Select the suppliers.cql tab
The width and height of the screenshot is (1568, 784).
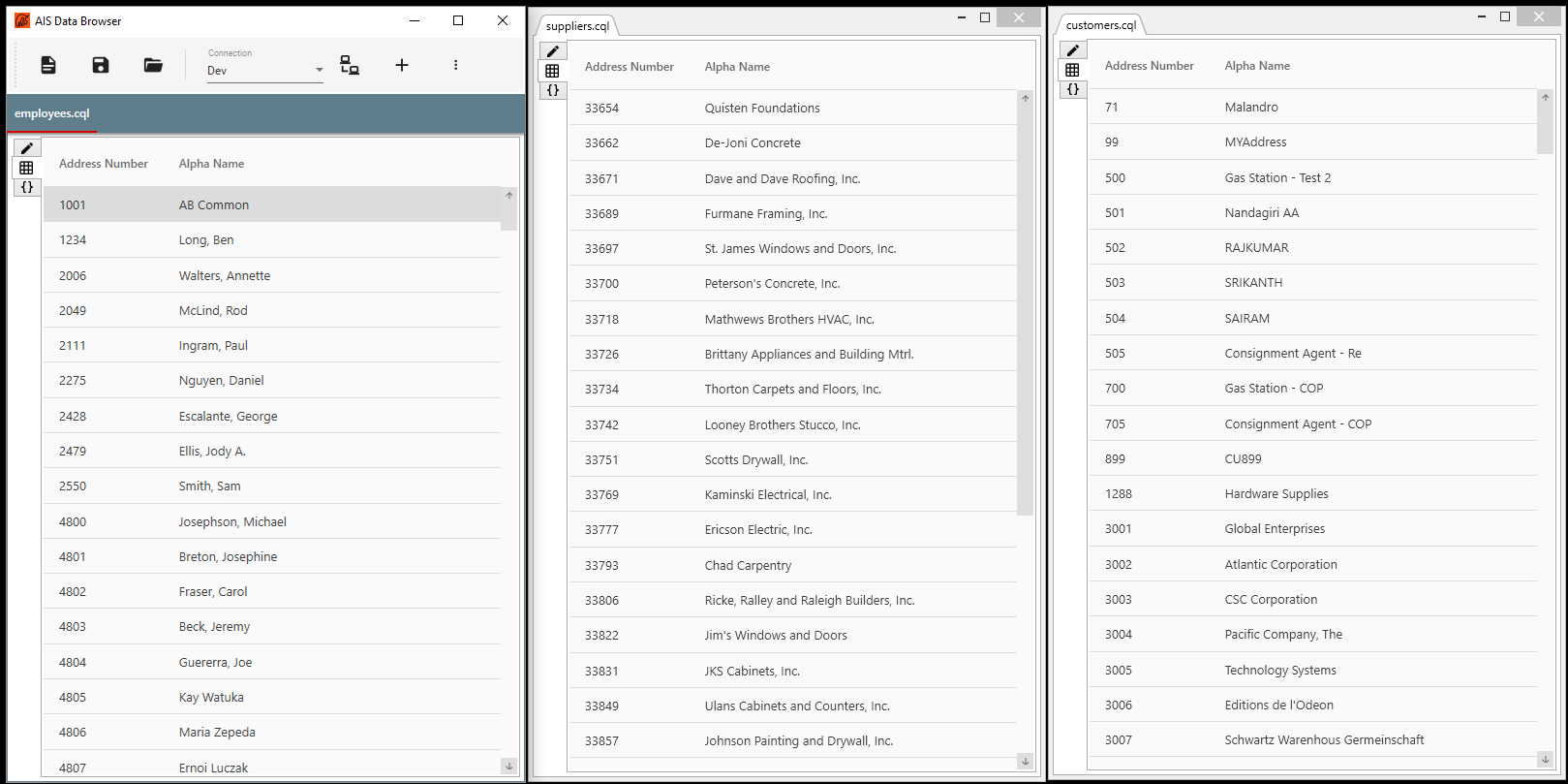coord(577,26)
